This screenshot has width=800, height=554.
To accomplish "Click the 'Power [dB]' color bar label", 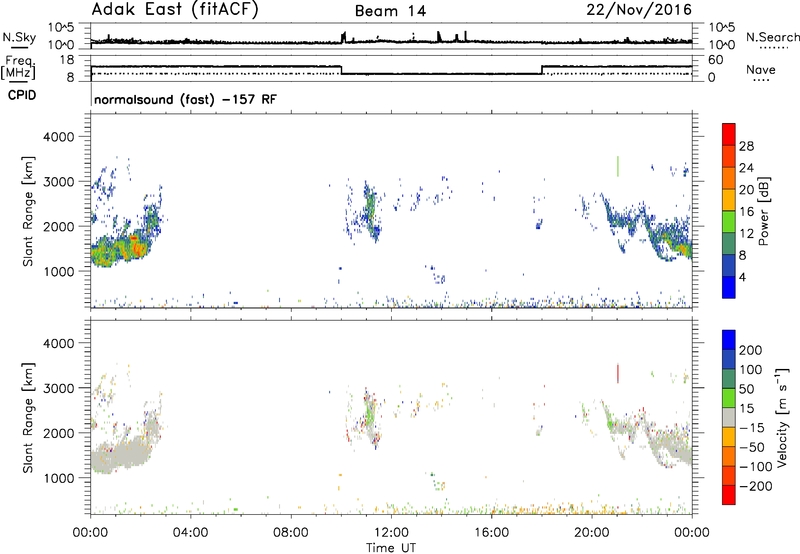I will (x=764, y=211).
